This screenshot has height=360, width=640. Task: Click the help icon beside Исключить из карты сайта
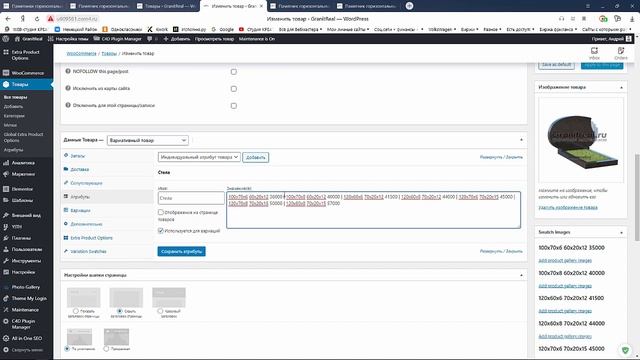68,88
